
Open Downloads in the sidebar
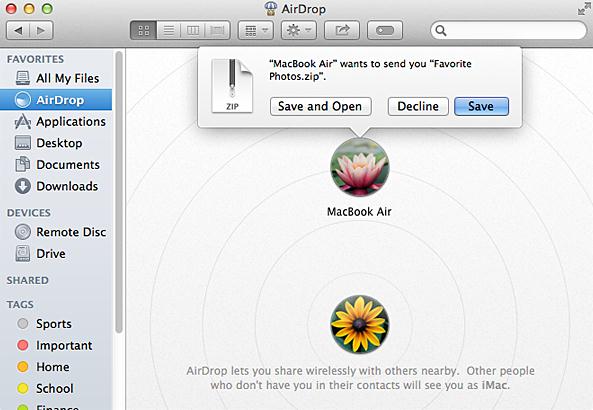pyautogui.click(x=57, y=186)
